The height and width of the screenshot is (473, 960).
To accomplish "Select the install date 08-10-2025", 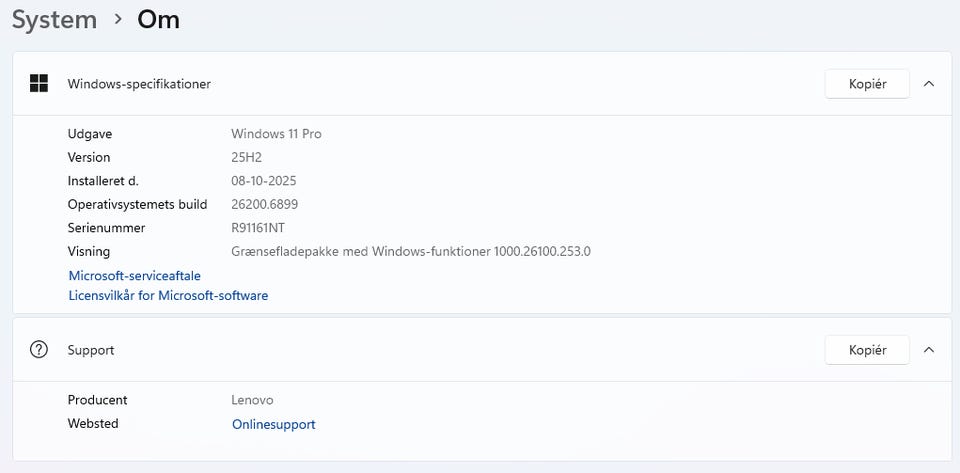I will tap(264, 181).
